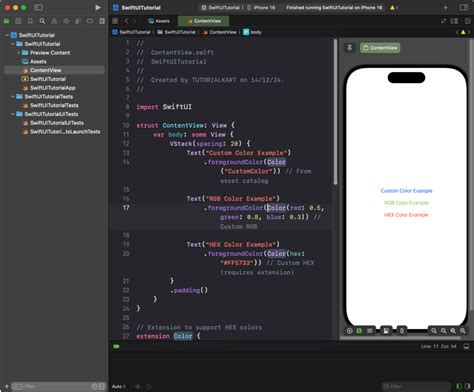Collapse the SwiftUITutorialTests group
The width and height of the screenshot is (474, 392).
point(13,97)
